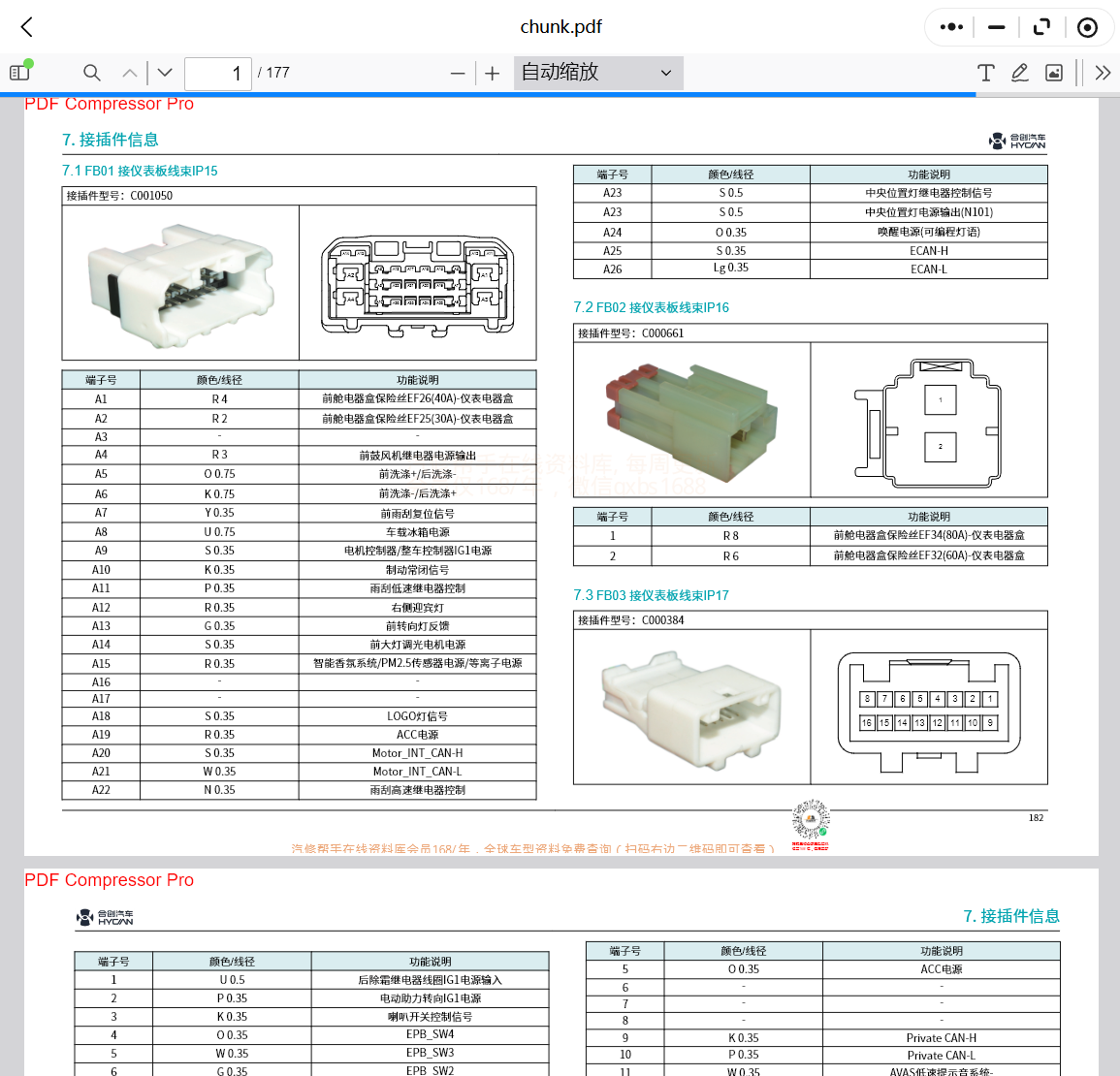Toggle the text tool highlight state
This screenshot has height=1076, width=1120.
pyautogui.click(x=985, y=73)
